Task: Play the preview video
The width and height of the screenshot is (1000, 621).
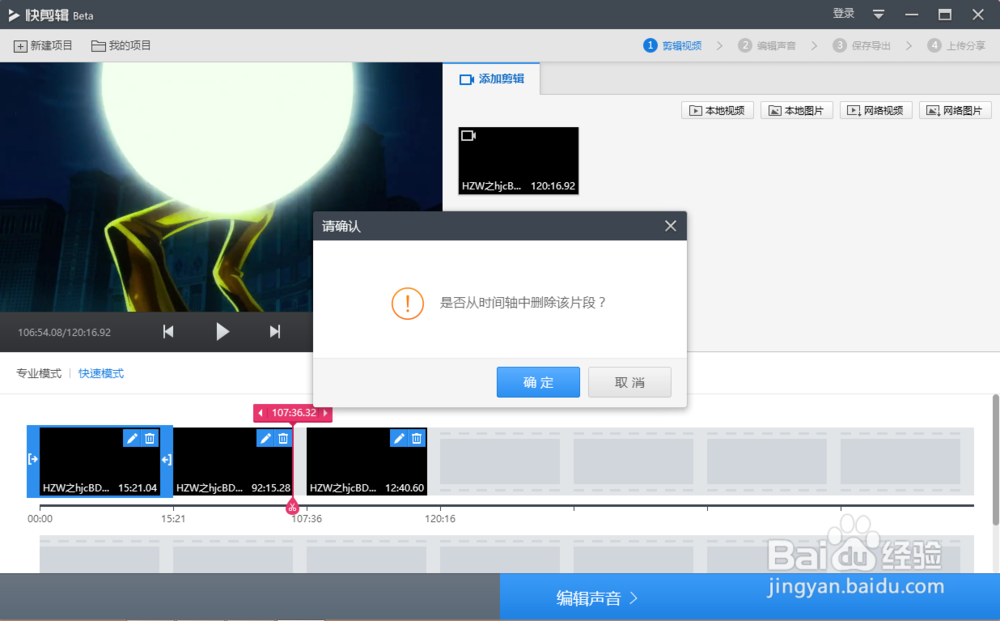Action: (x=222, y=332)
